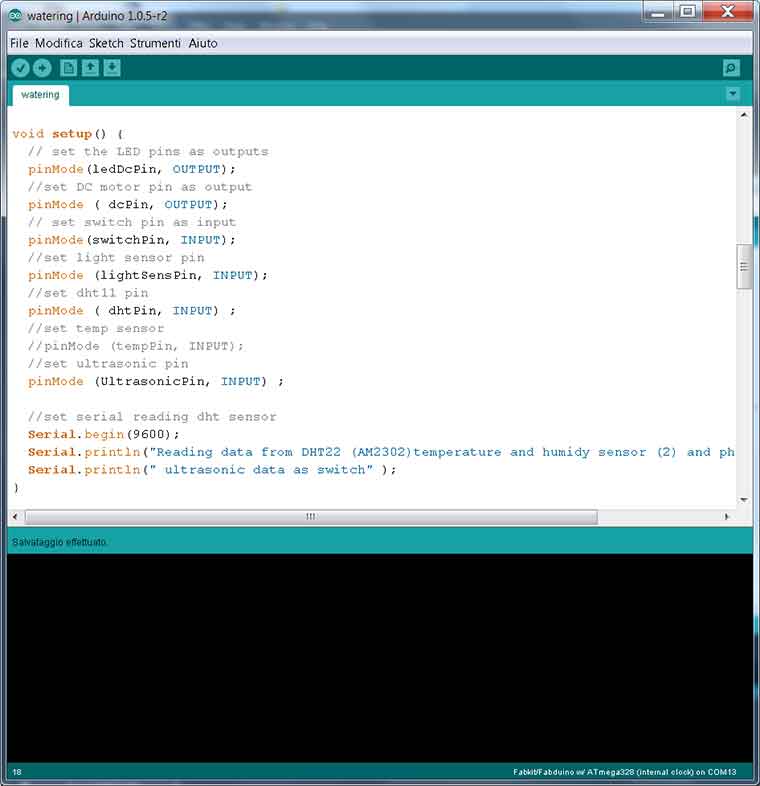
Task: Click the 'ultrasonic data as switch' println line
Action: tap(212, 470)
